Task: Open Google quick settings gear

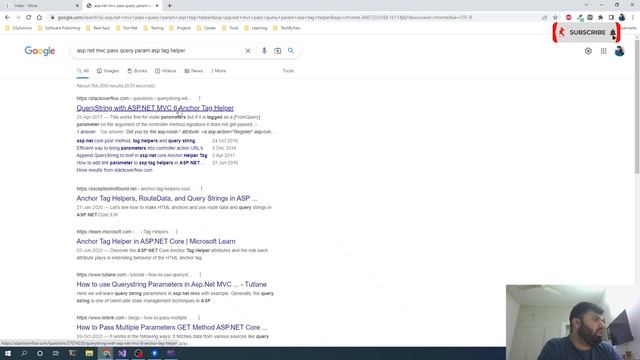Action: coord(588,51)
